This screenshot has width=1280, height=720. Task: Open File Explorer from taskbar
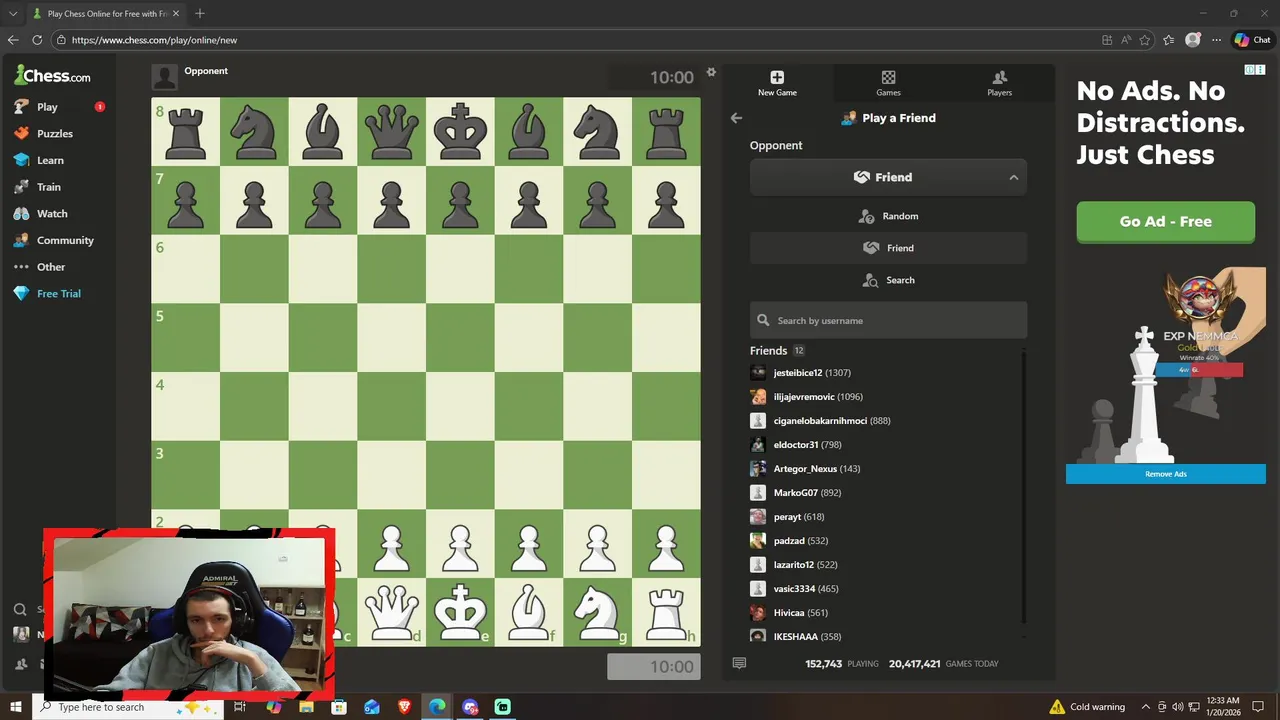[306, 707]
